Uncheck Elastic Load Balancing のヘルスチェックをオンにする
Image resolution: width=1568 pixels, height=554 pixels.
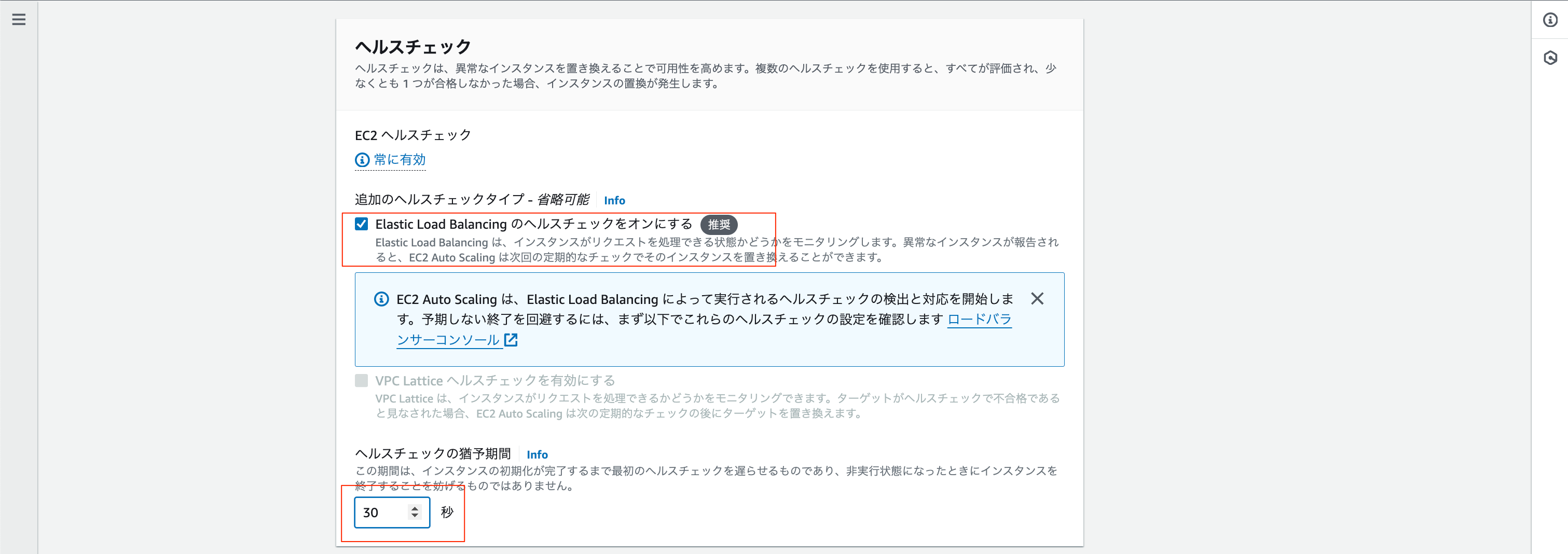(x=362, y=224)
